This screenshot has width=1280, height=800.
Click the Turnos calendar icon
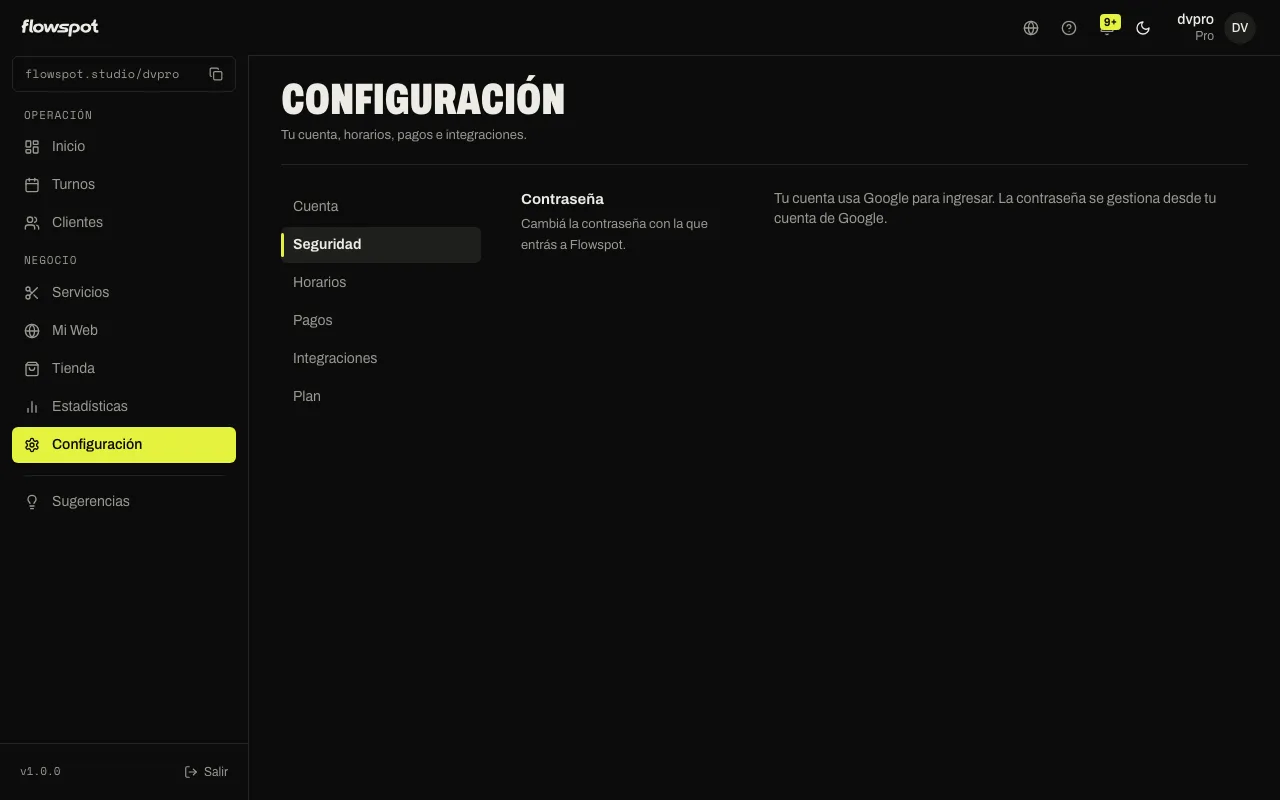32,185
